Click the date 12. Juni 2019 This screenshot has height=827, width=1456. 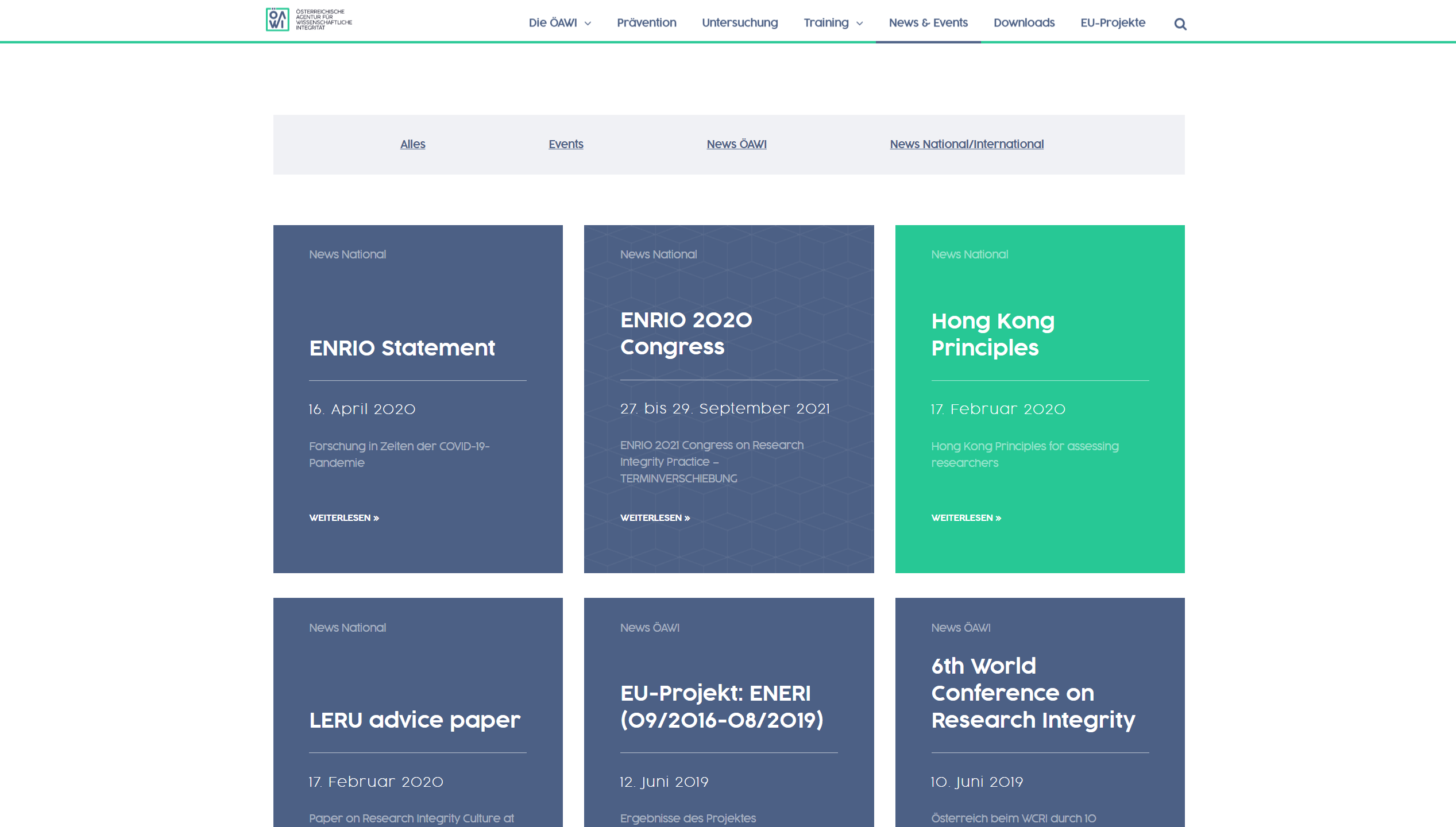pos(664,782)
